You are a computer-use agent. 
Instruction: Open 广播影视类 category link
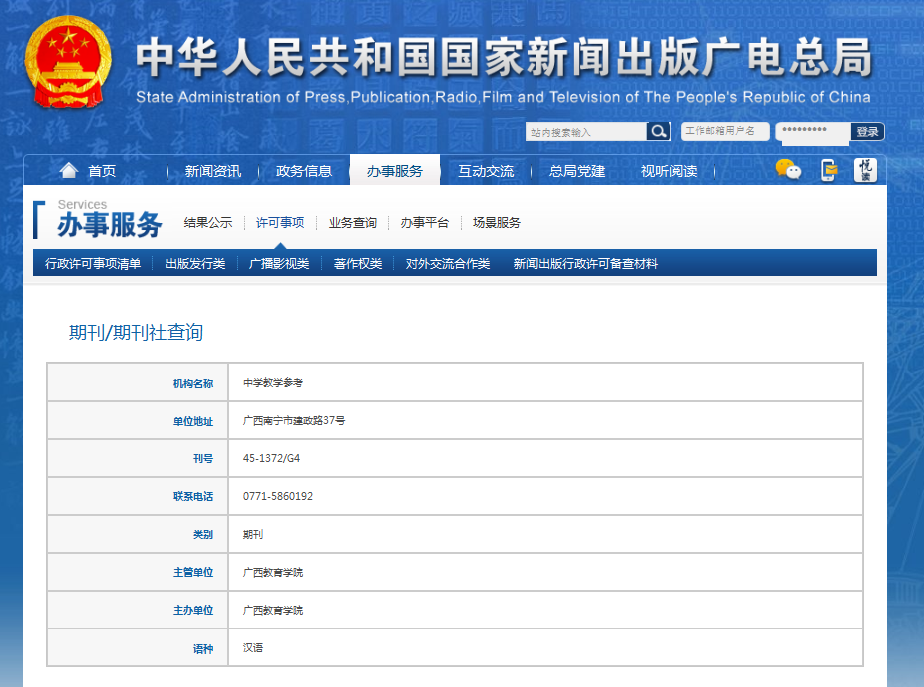coord(279,263)
